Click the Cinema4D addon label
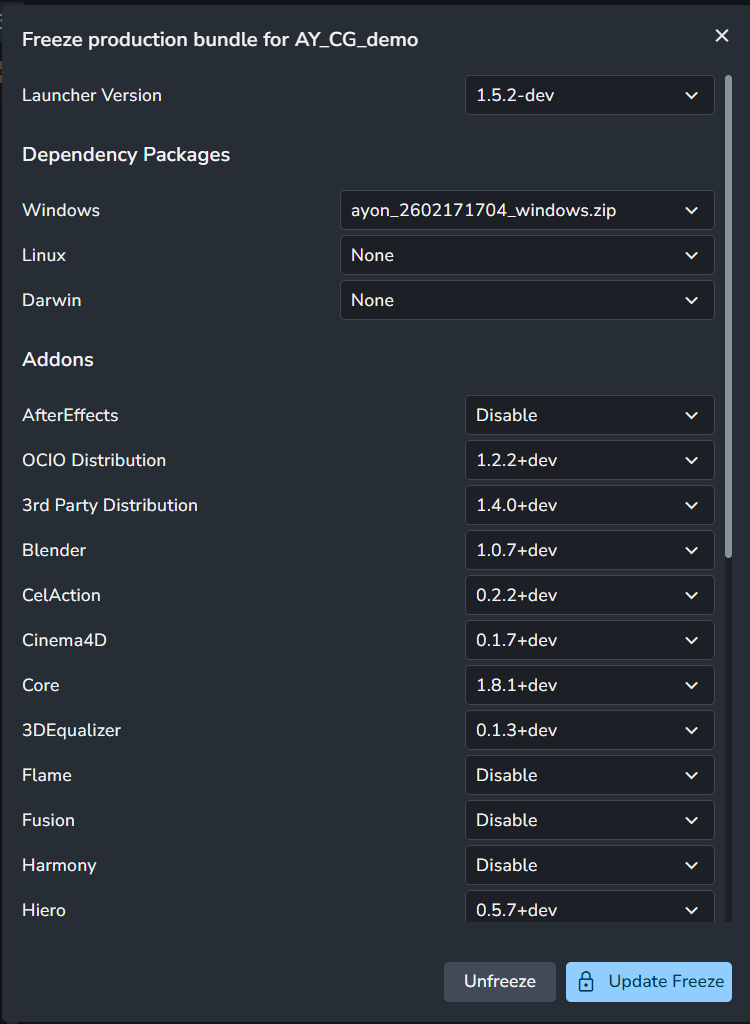The width and height of the screenshot is (750, 1024). (65, 641)
